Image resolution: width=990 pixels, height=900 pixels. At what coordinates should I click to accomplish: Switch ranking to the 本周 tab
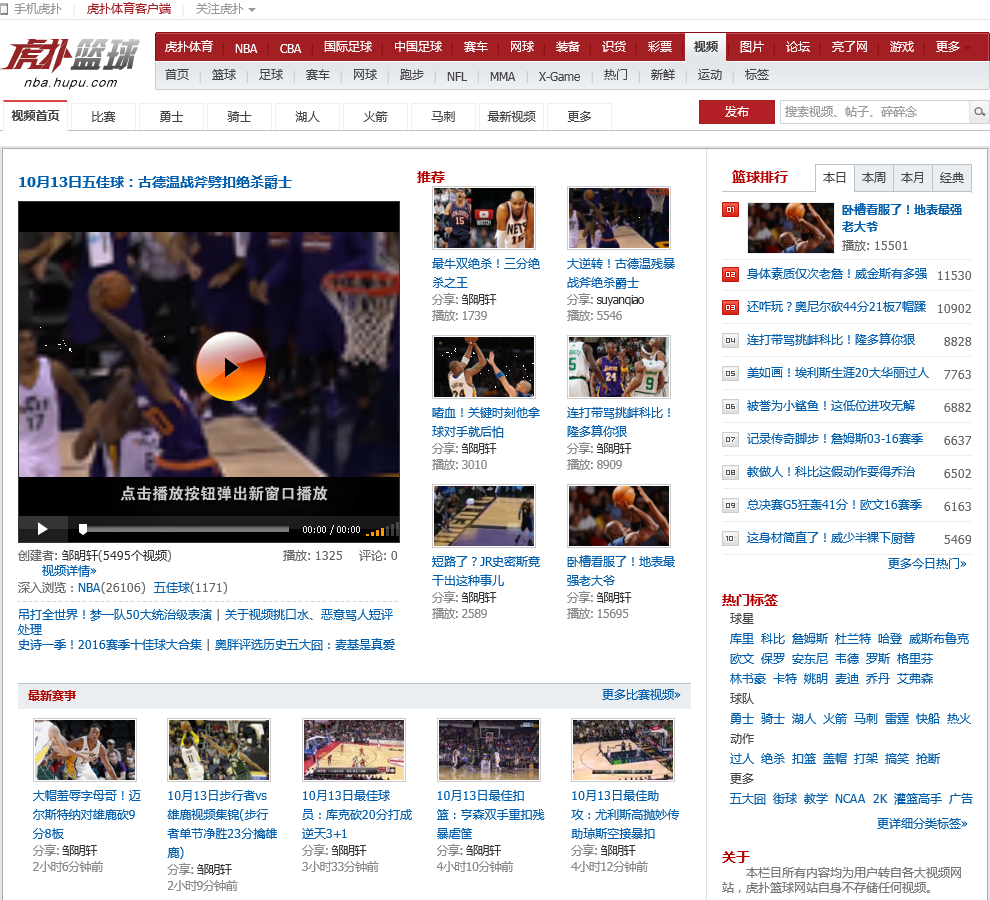click(x=874, y=178)
